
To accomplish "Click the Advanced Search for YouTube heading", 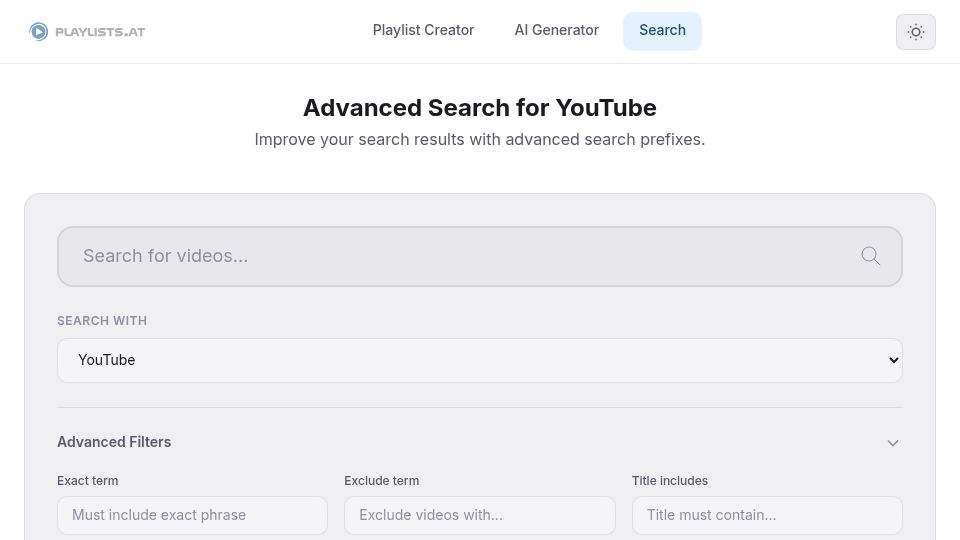I will [479, 108].
